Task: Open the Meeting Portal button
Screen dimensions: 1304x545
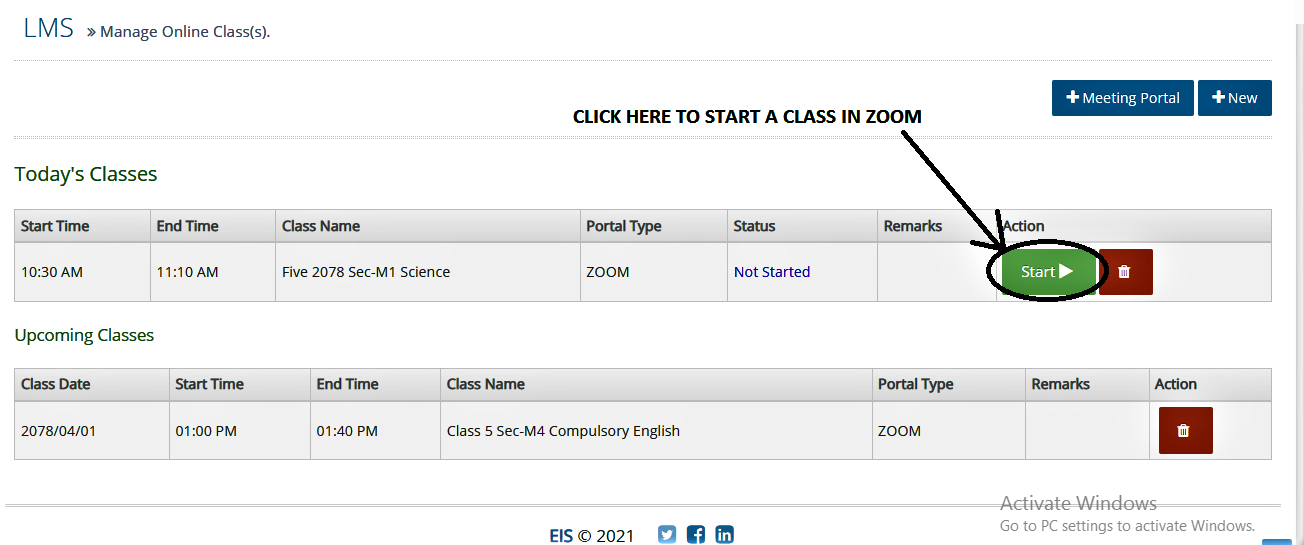Action: [1122, 98]
